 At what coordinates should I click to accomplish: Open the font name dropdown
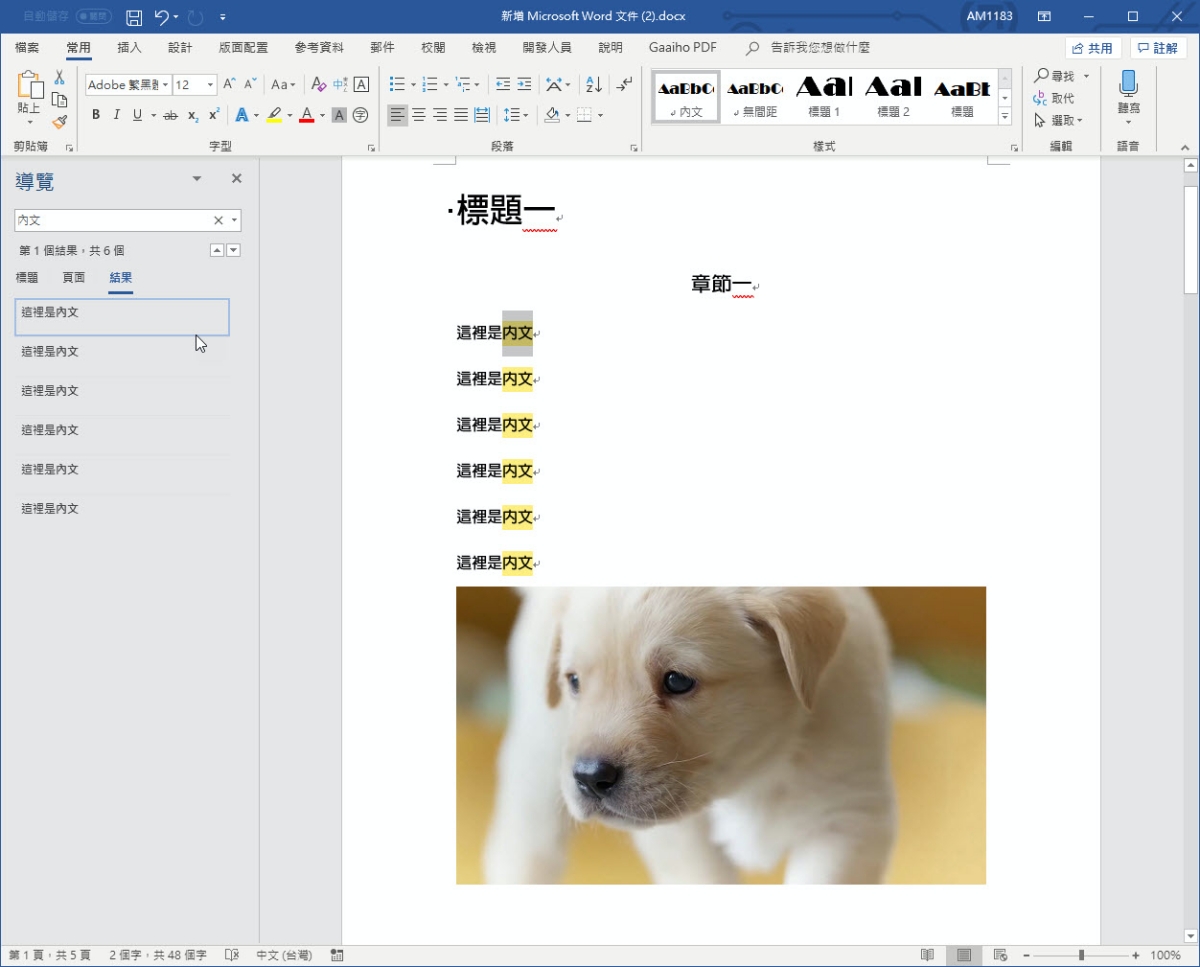pyautogui.click(x=165, y=85)
